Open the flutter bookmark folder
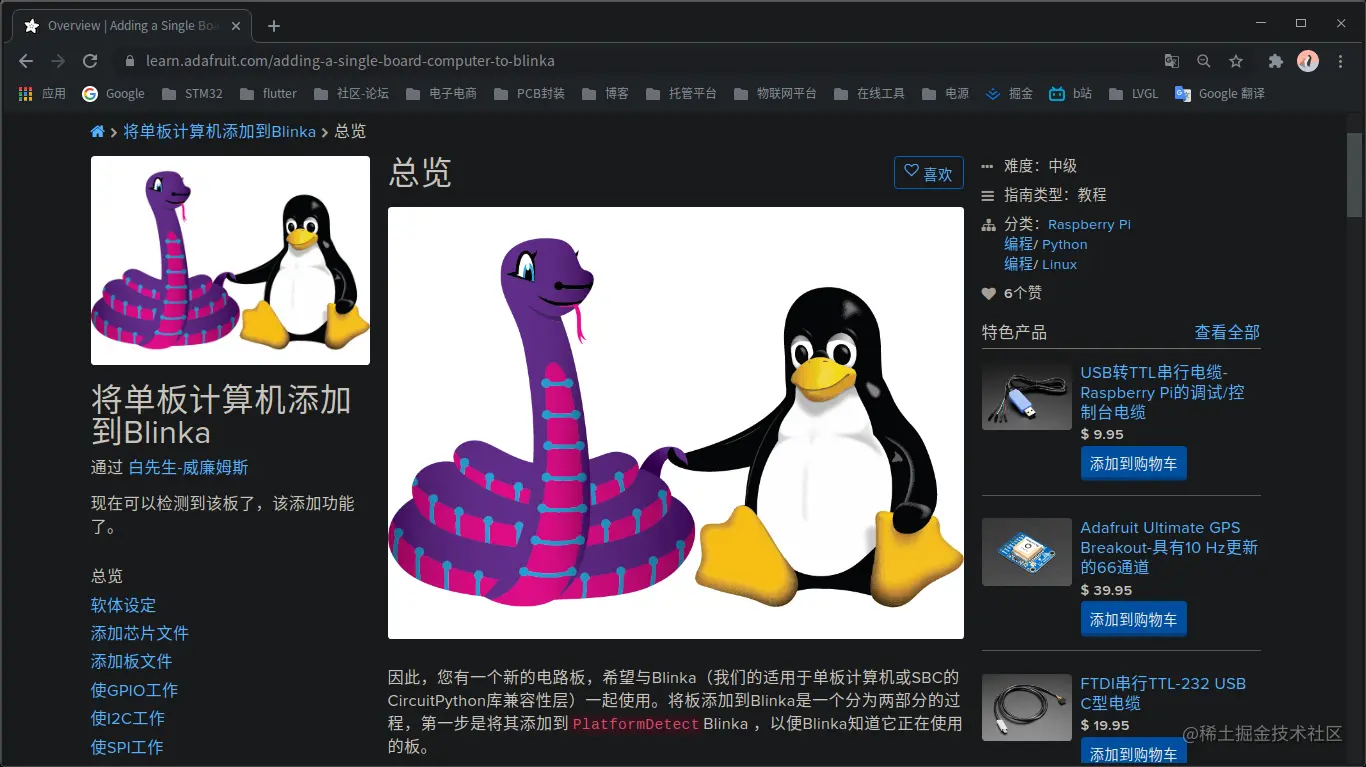The height and width of the screenshot is (767, 1366). 268,93
